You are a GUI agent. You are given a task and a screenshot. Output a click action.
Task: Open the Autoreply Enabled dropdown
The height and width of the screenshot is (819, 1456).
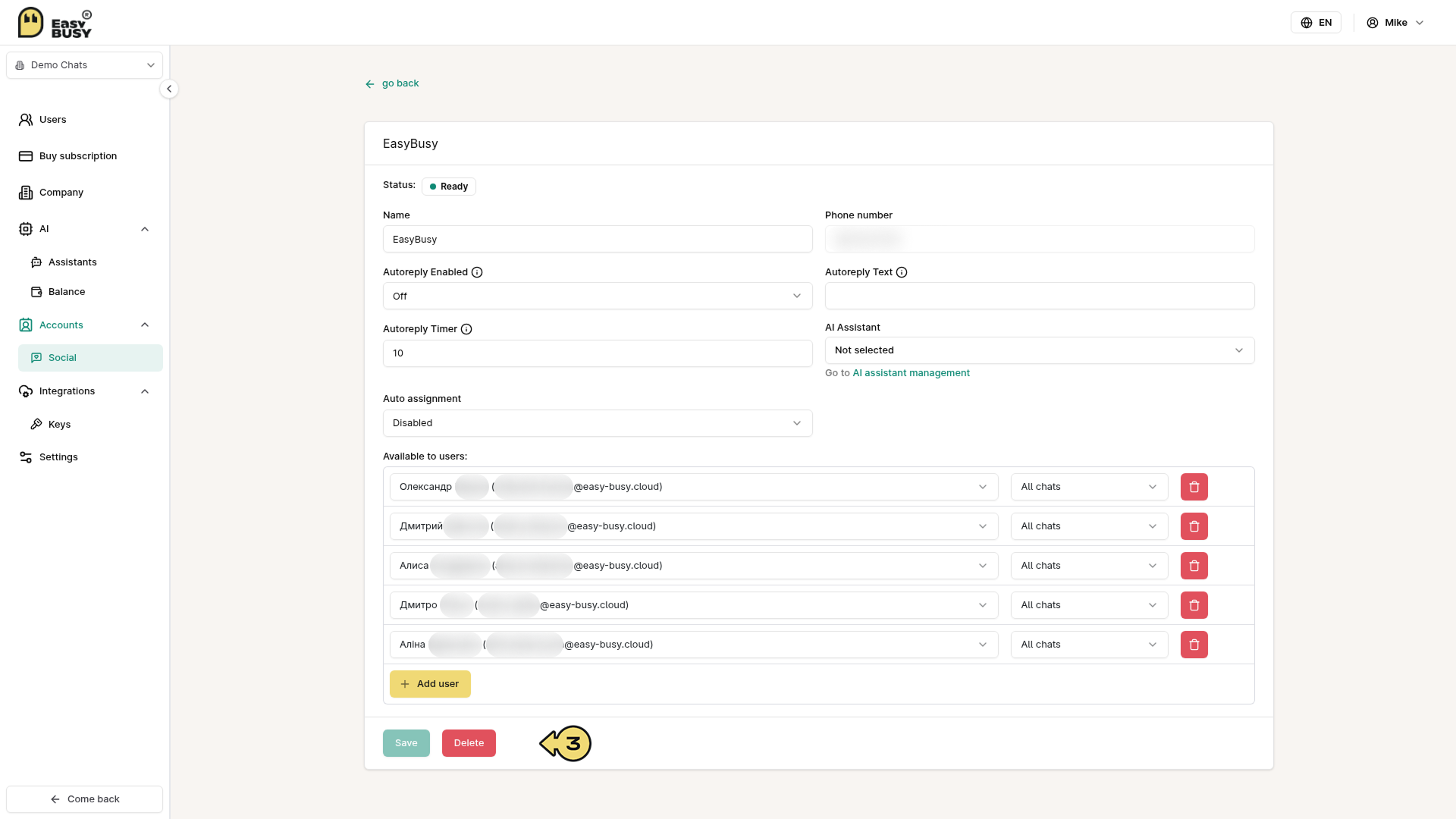click(598, 296)
